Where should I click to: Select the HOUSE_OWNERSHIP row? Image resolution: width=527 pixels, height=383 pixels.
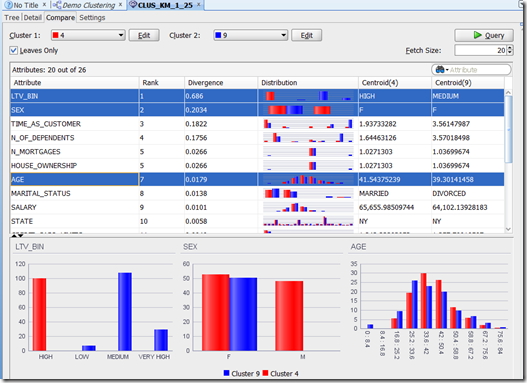(257, 166)
